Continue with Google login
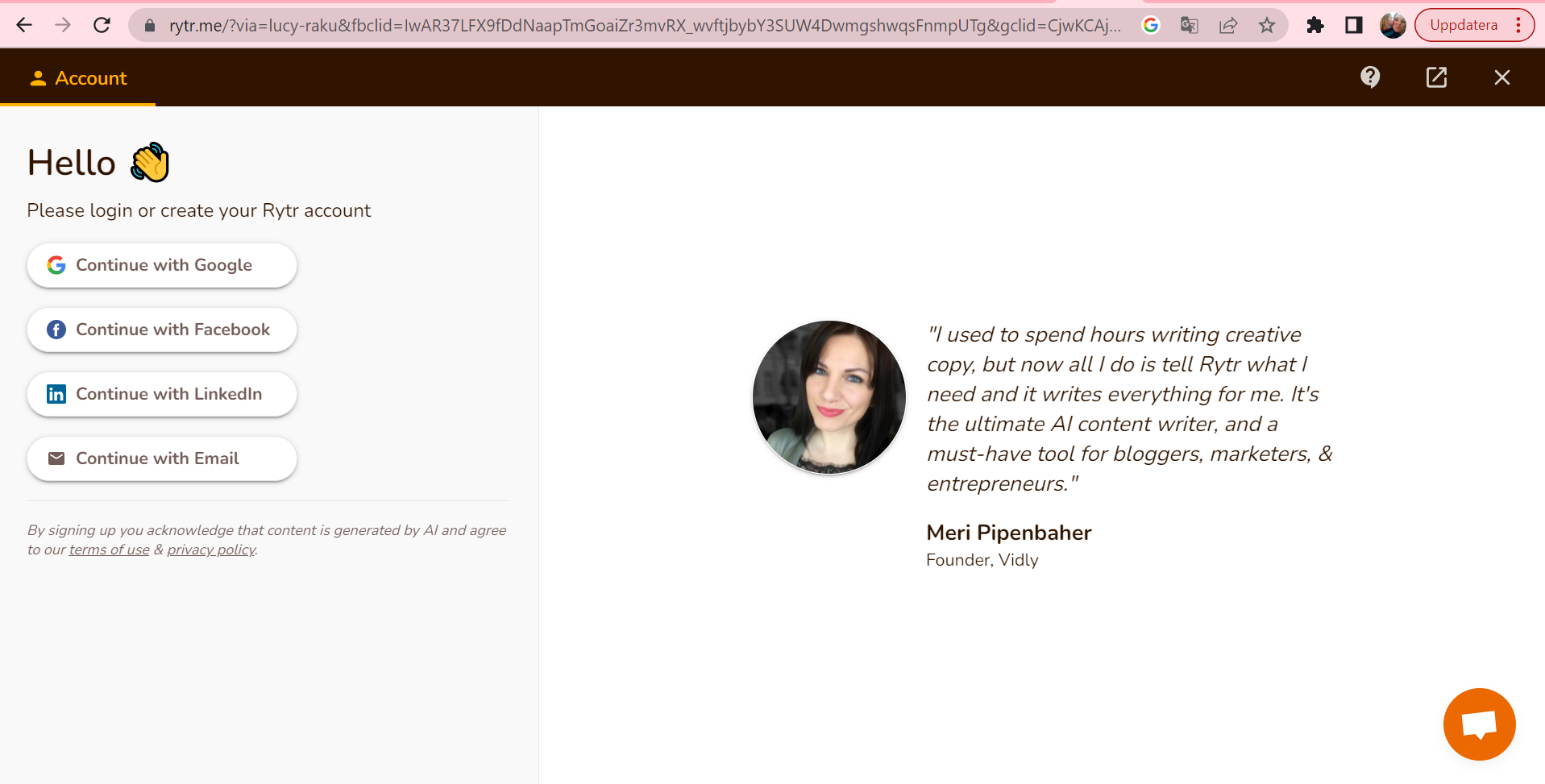Screen dimensions: 1545x784 tap(162, 265)
